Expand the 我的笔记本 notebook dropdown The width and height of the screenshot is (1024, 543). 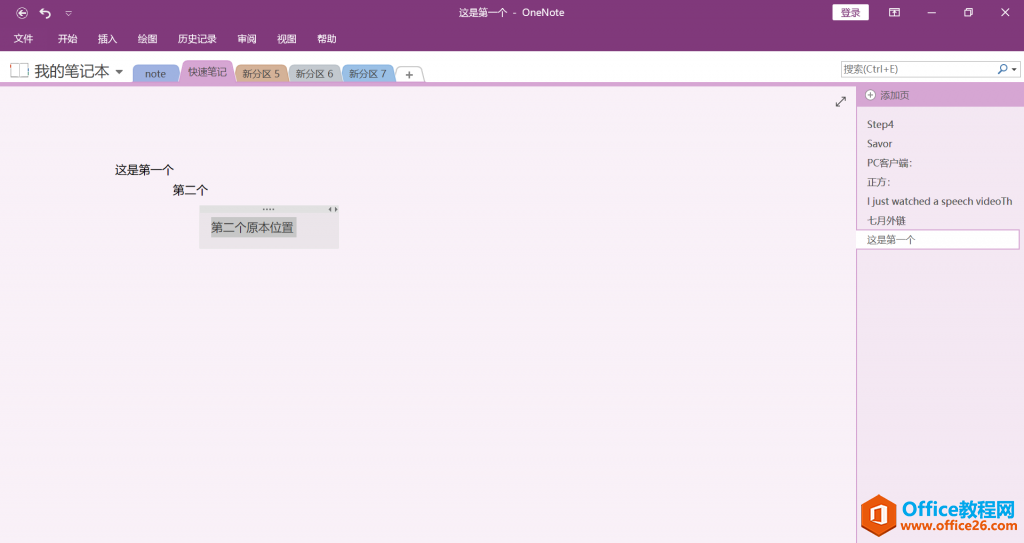tap(119, 72)
